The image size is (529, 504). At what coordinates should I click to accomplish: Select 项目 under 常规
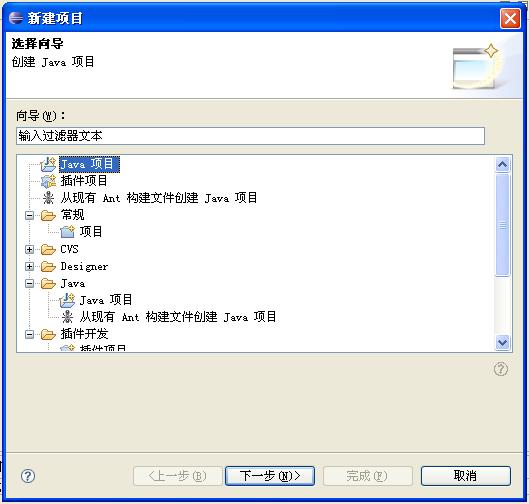91,232
